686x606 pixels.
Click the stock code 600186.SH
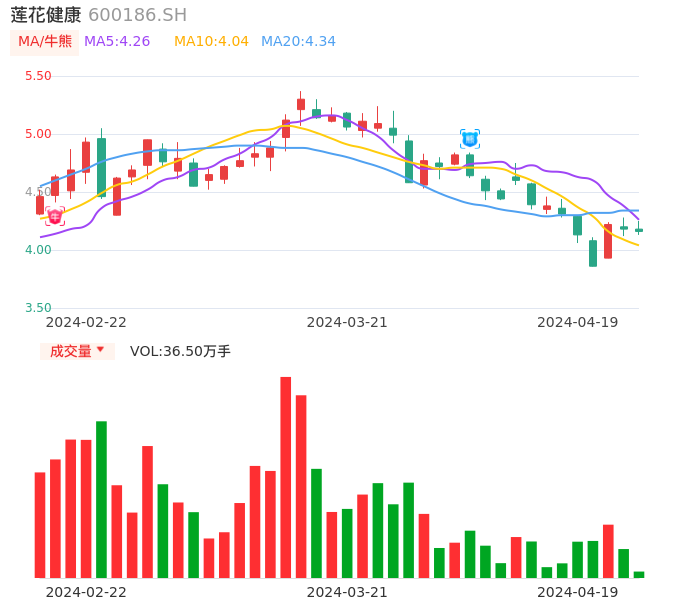137,15
